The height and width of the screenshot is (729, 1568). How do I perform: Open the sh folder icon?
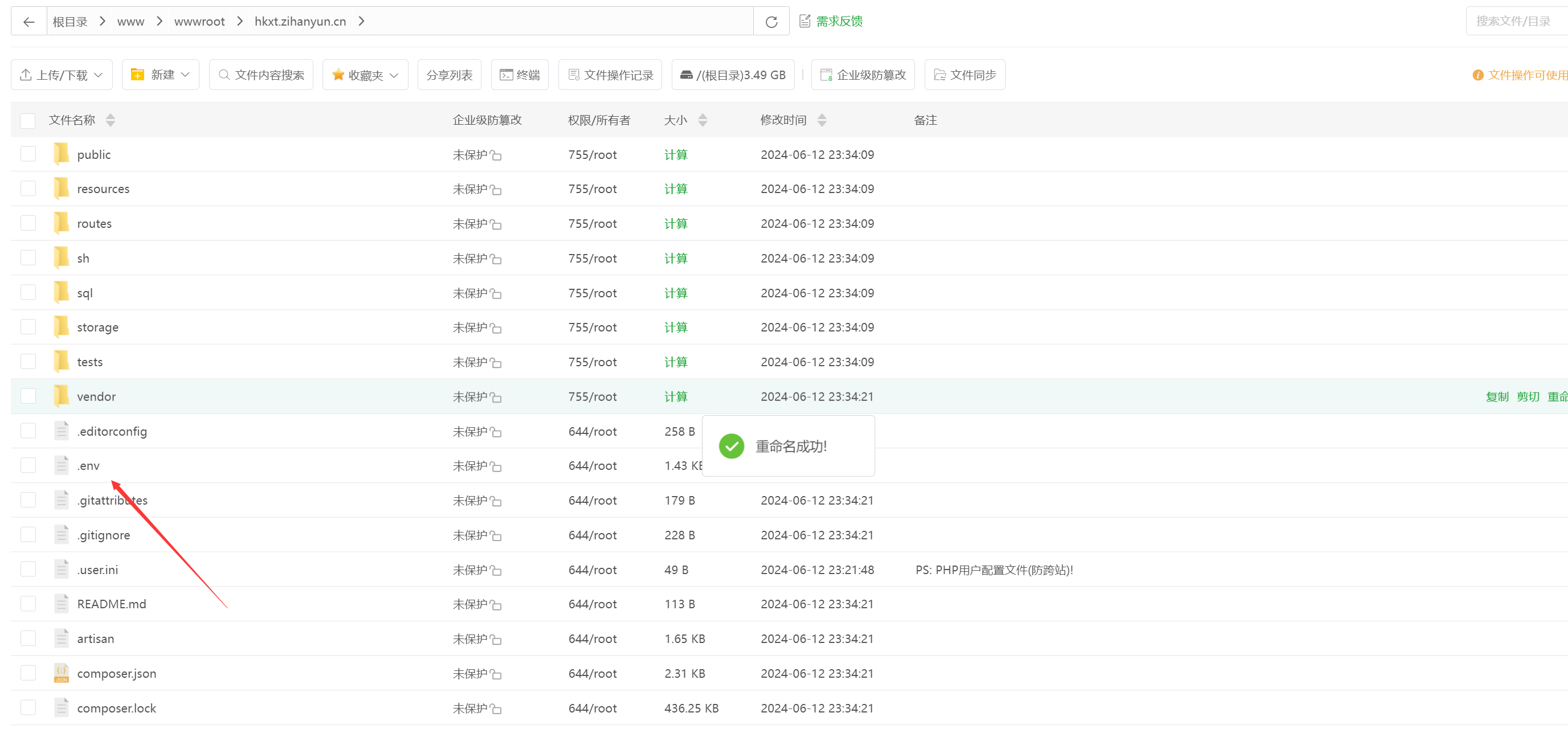tap(62, 258)
